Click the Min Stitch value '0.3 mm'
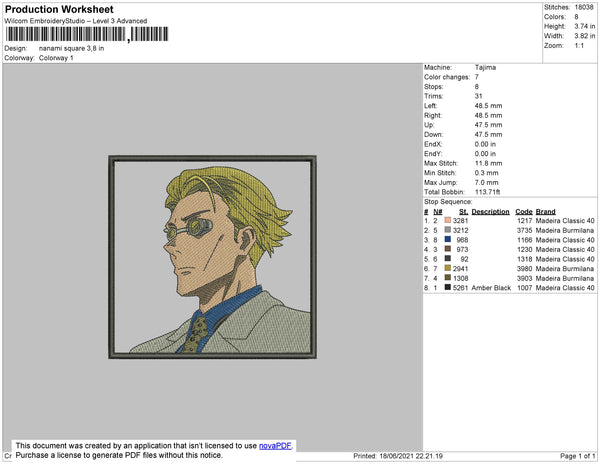600x464 pixels. (487, 173)
